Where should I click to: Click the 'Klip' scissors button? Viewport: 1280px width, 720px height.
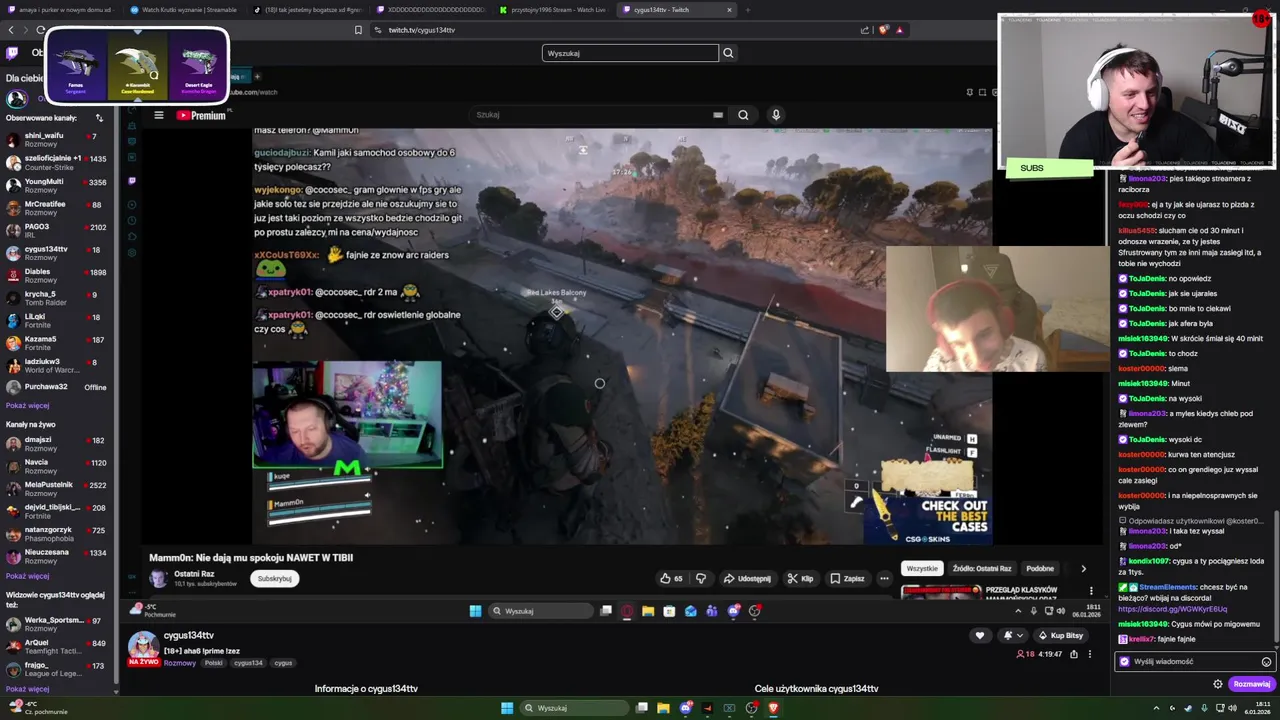coord(800,578)
